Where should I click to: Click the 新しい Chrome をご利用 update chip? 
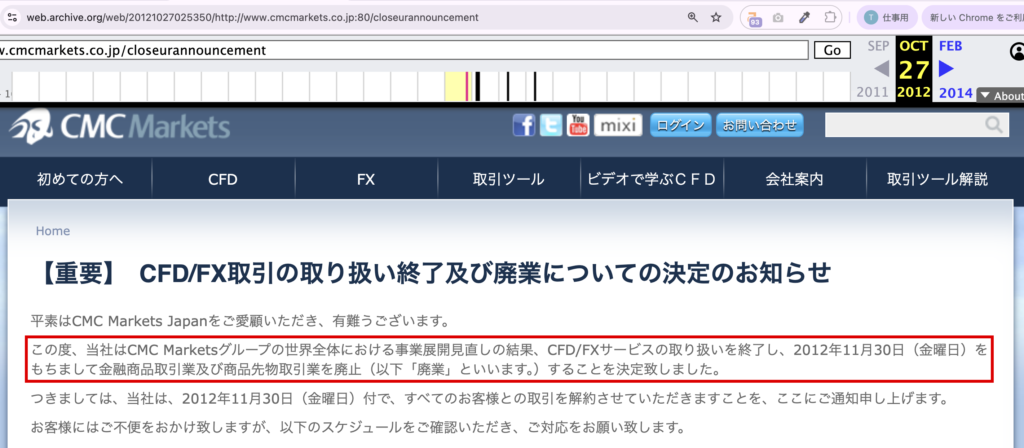tap(972, 18)
